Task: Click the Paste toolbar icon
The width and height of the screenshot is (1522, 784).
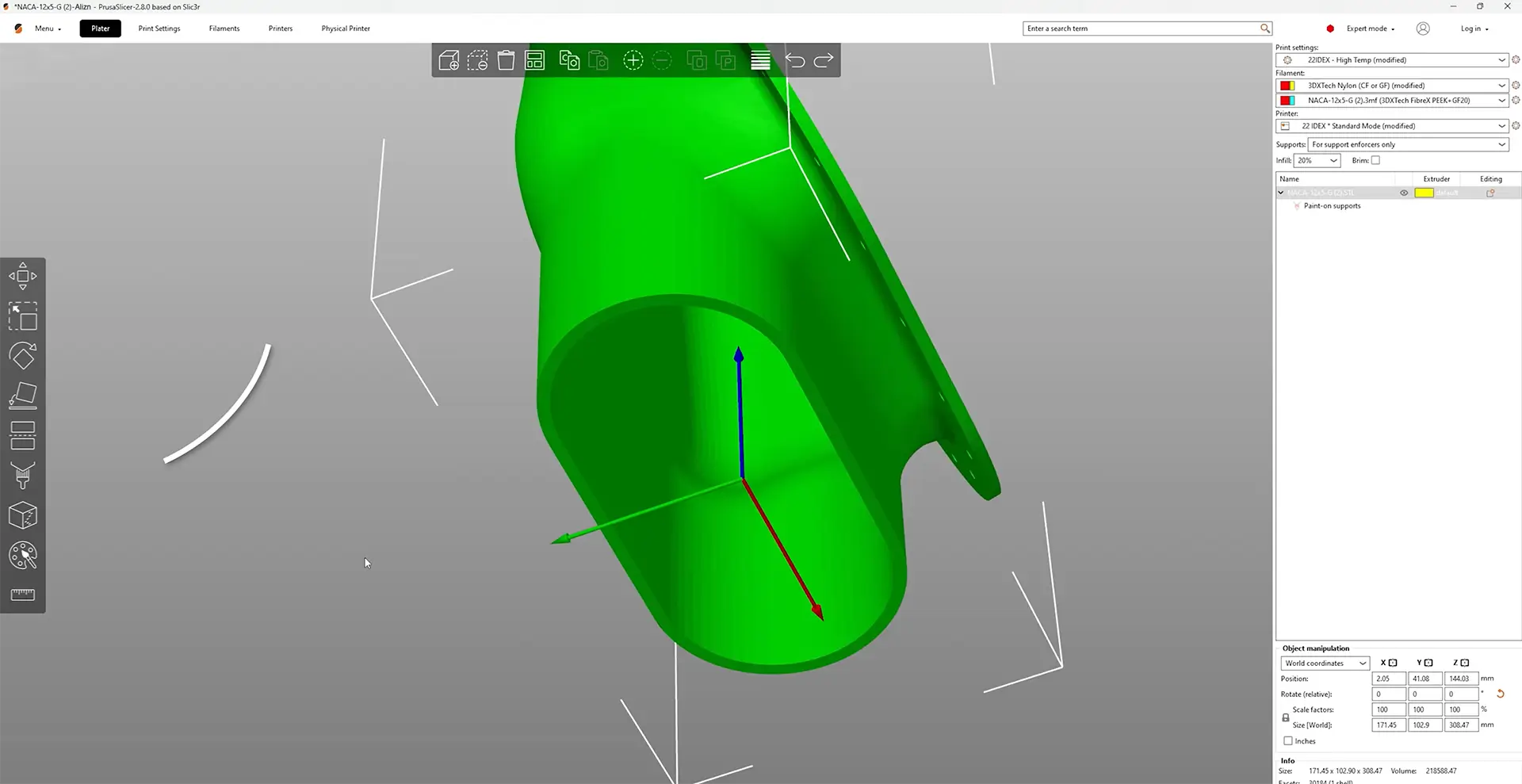Action: coord(598,60)
